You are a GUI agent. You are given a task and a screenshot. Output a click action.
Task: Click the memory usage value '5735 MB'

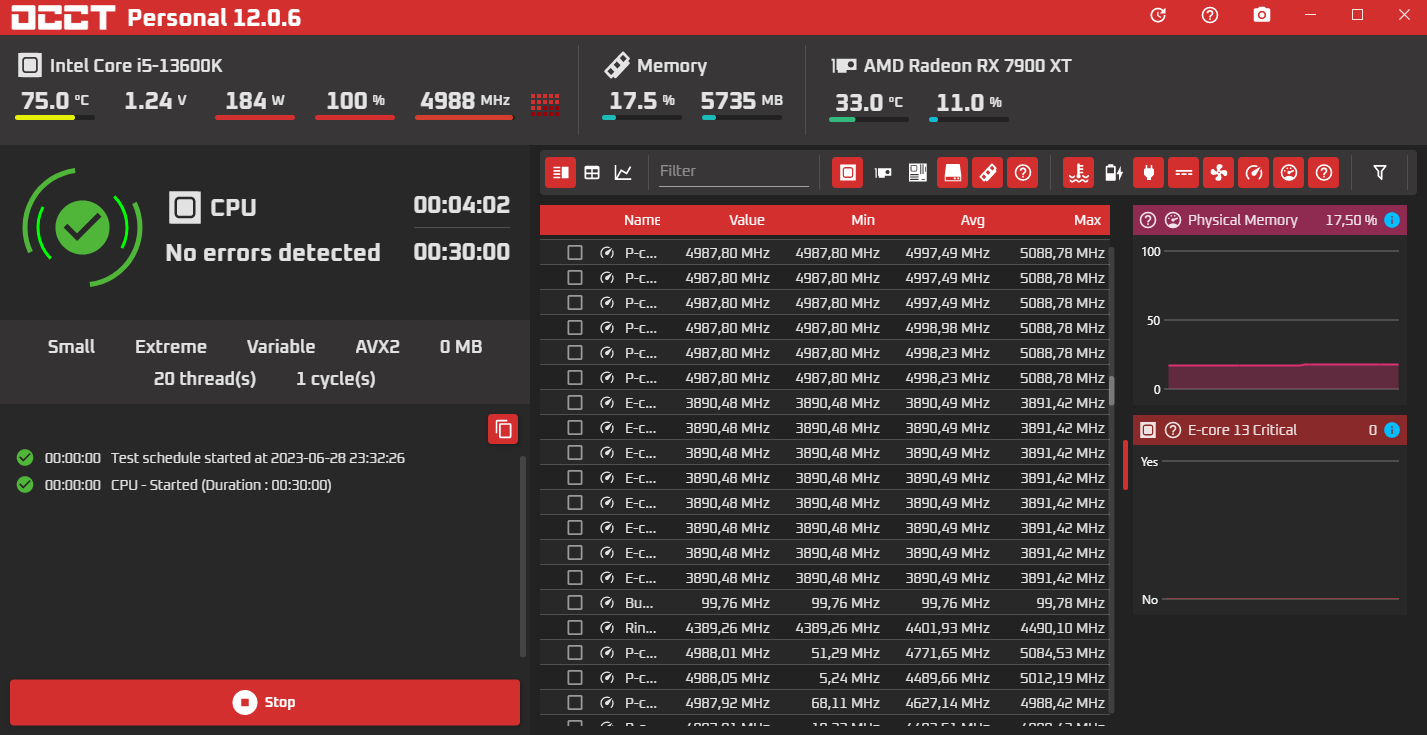pyautogui.click(x=742, y=101)
